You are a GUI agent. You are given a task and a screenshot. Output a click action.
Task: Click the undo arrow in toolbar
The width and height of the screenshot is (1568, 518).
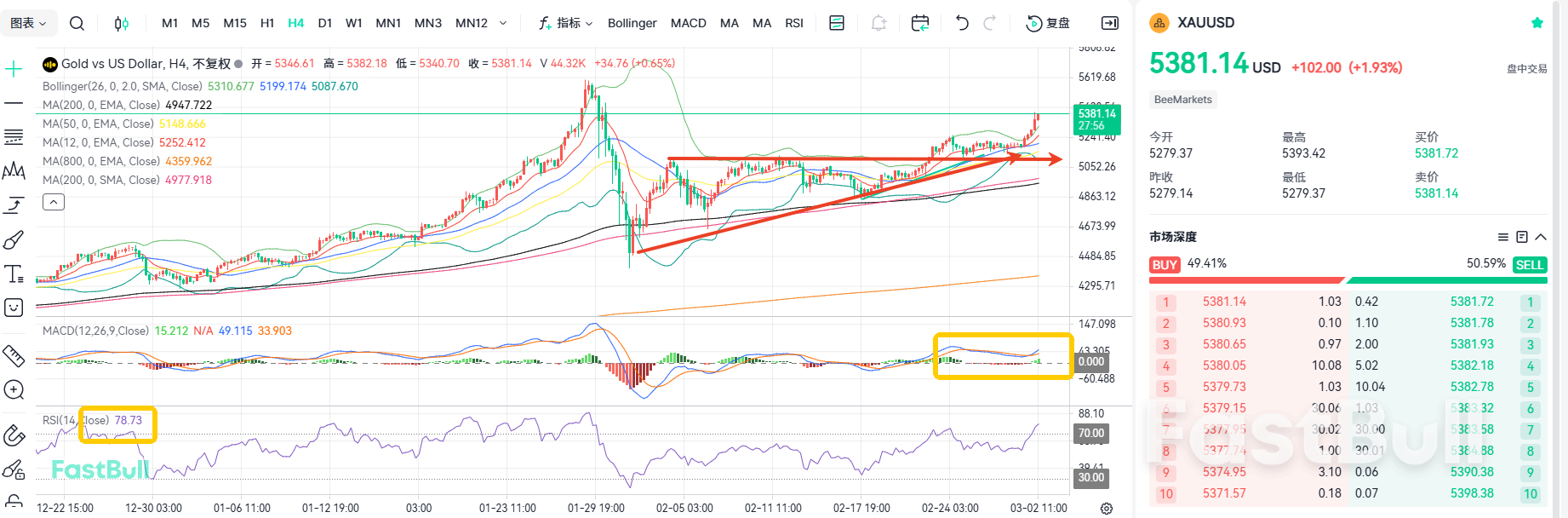962,23
